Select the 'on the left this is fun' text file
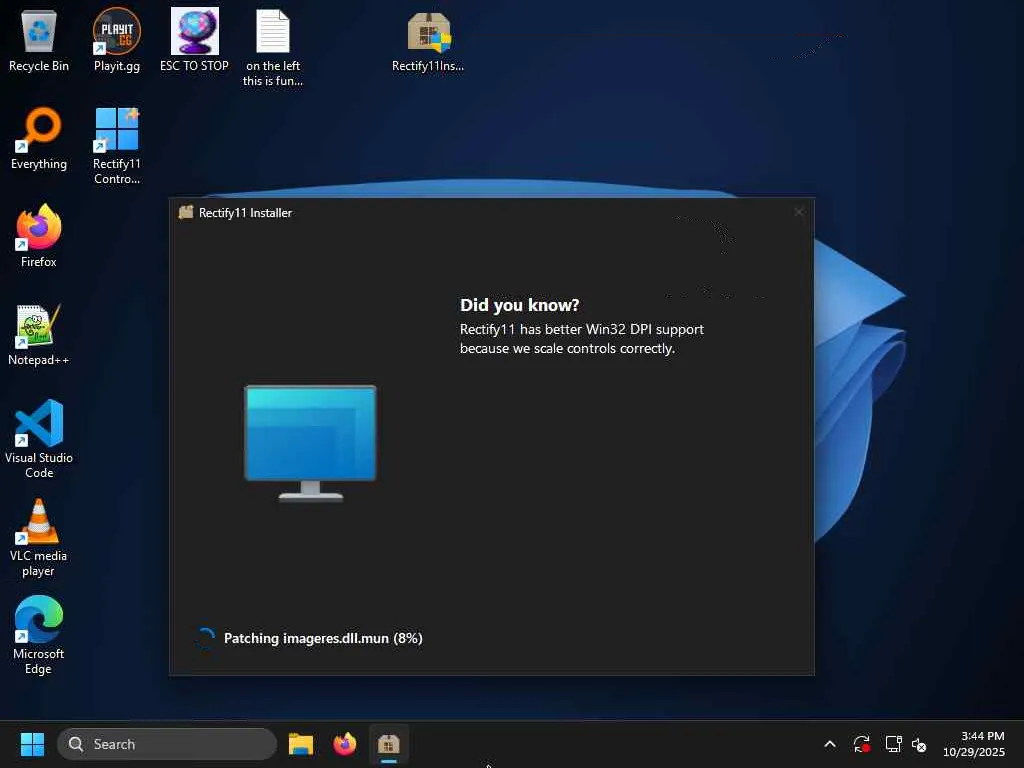The height and width of the screenshot is (768, 1024). pos(272,48)
